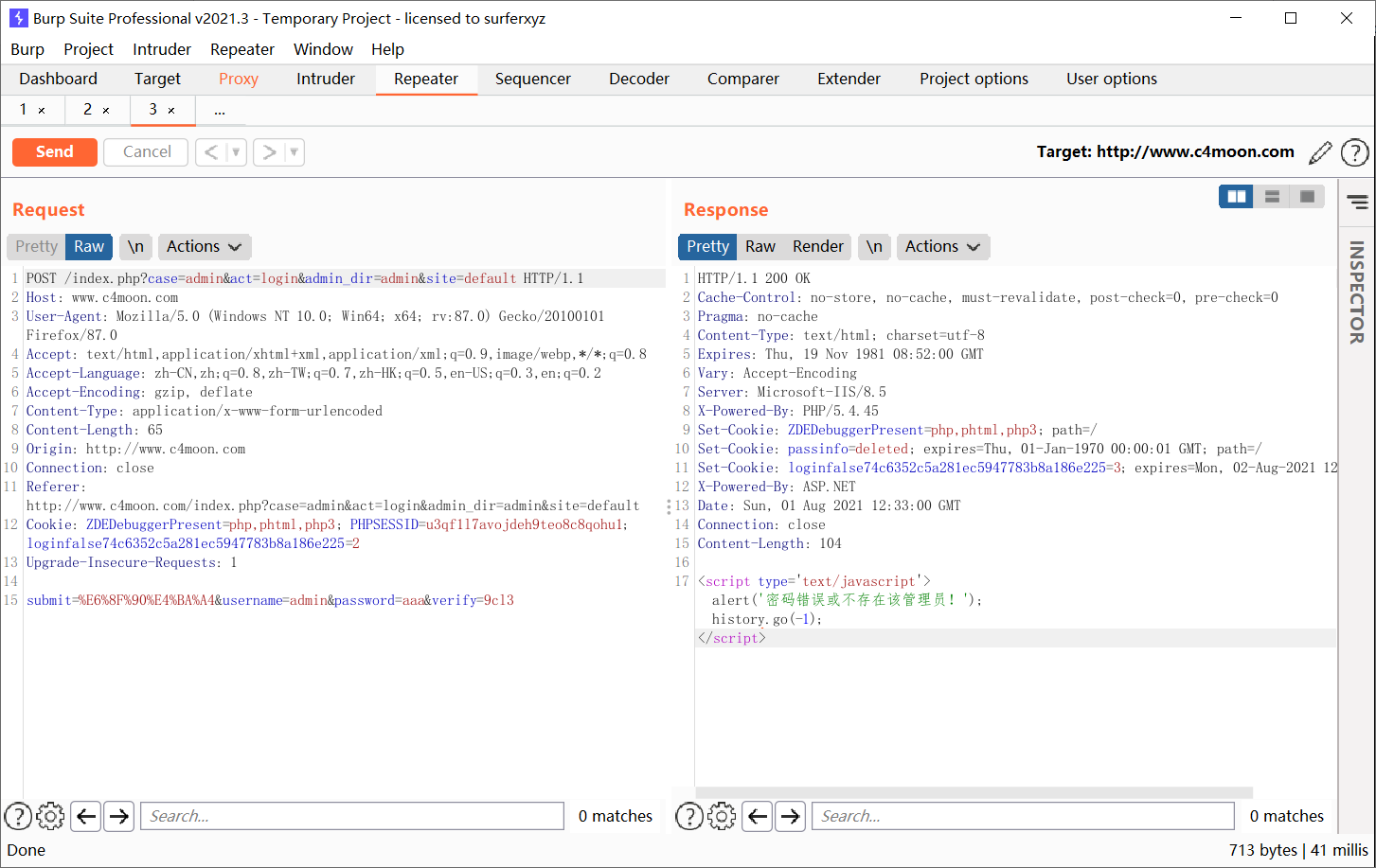Open the Project menu
Screen dimensions: 1376x868
(88, 49)
